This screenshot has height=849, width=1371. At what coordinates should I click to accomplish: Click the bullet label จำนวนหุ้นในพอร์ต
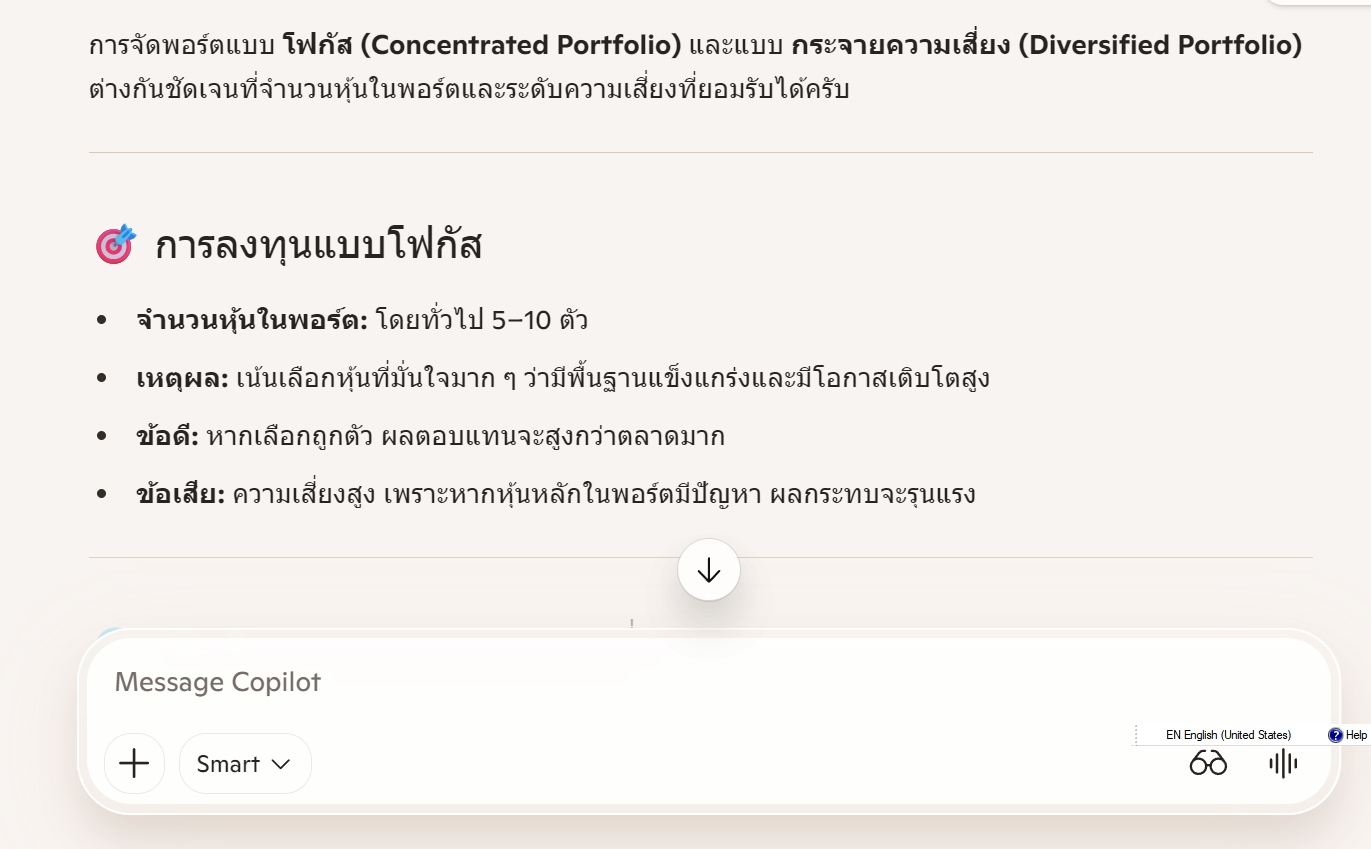252,321
